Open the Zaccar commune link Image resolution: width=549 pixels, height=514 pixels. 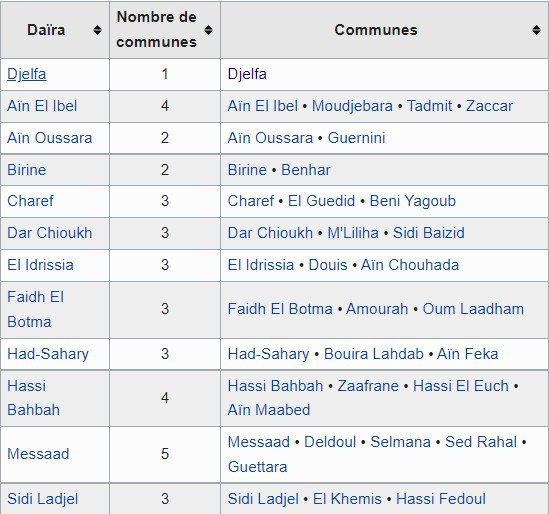(x=489, y=106)
